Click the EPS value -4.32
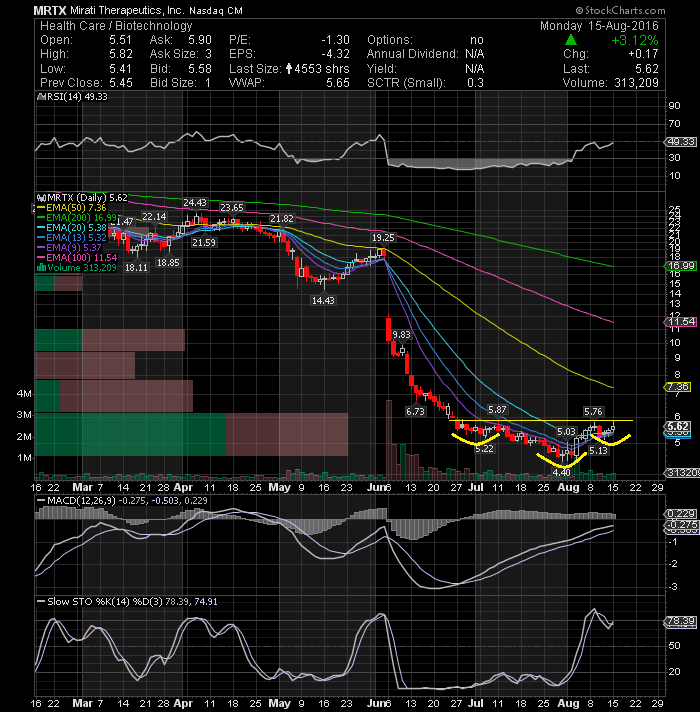700x712 pixels. [335, 54]
